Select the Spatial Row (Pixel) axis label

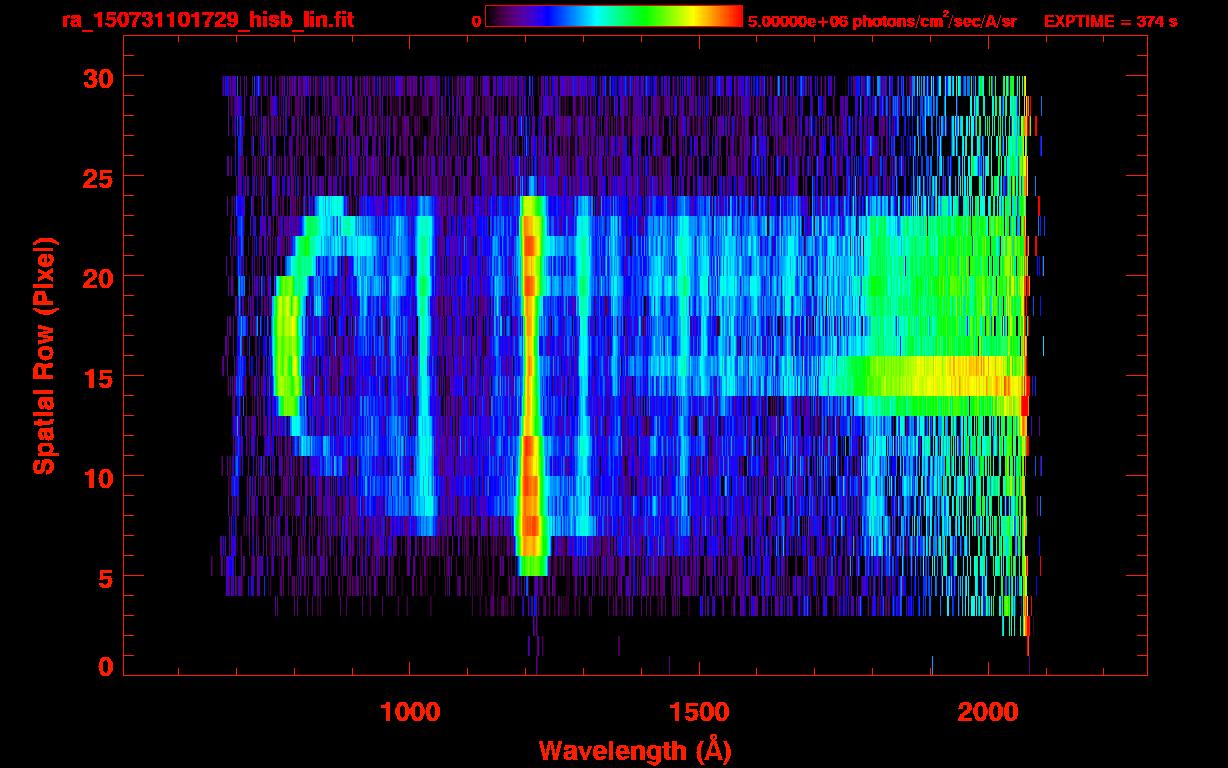click(43, 356)
